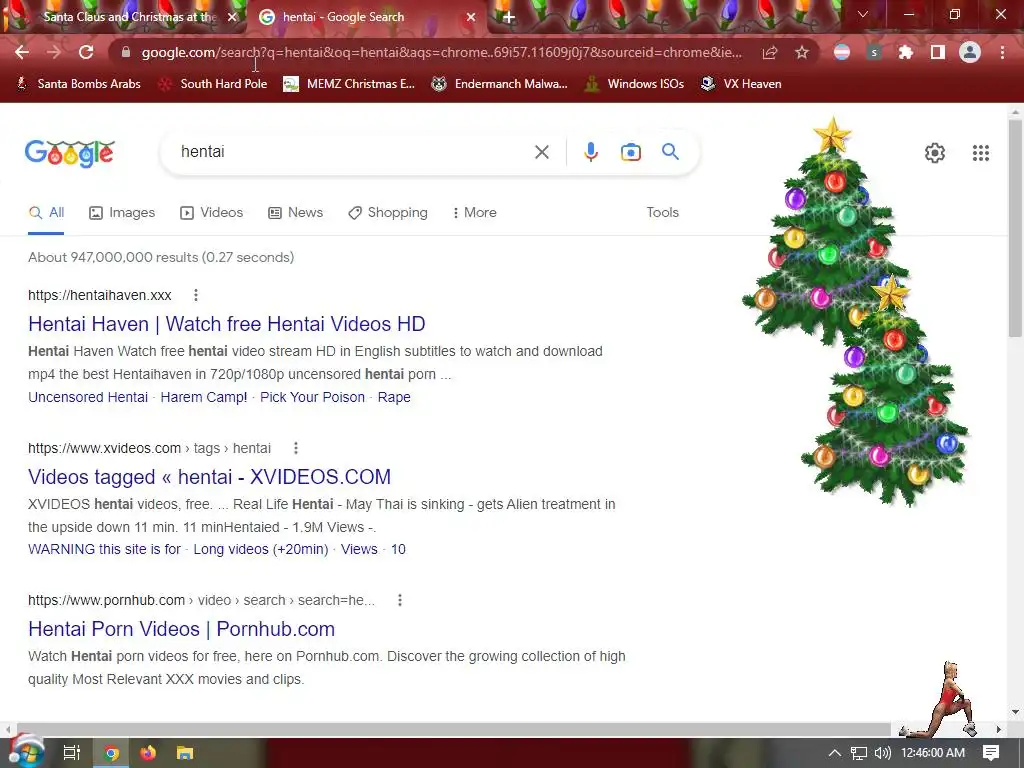
Task: Share this page via address bar icon
Action: [x=770, y=52]
